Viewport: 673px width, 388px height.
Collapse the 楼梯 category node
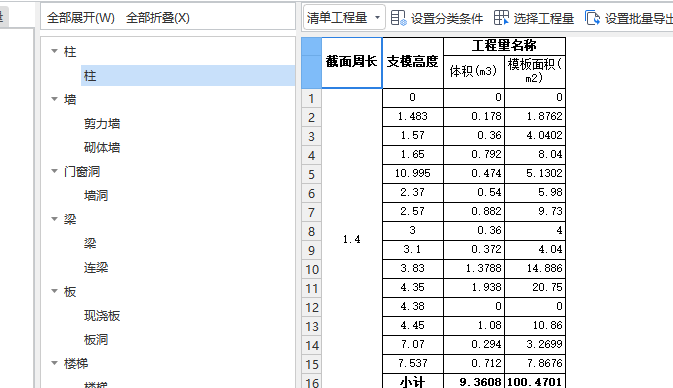click(55, 364)
